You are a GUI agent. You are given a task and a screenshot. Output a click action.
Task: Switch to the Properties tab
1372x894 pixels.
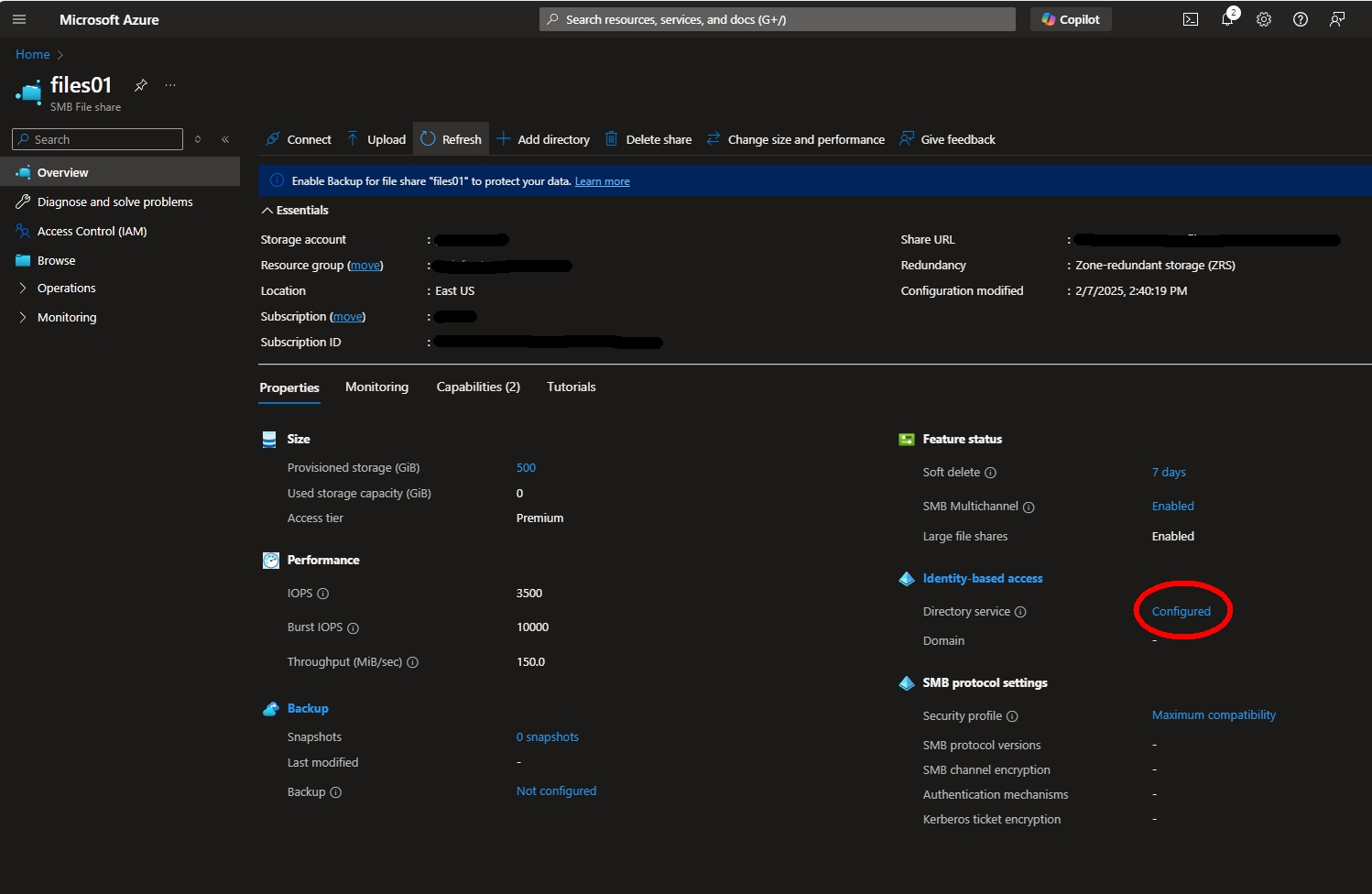point(289,387)
